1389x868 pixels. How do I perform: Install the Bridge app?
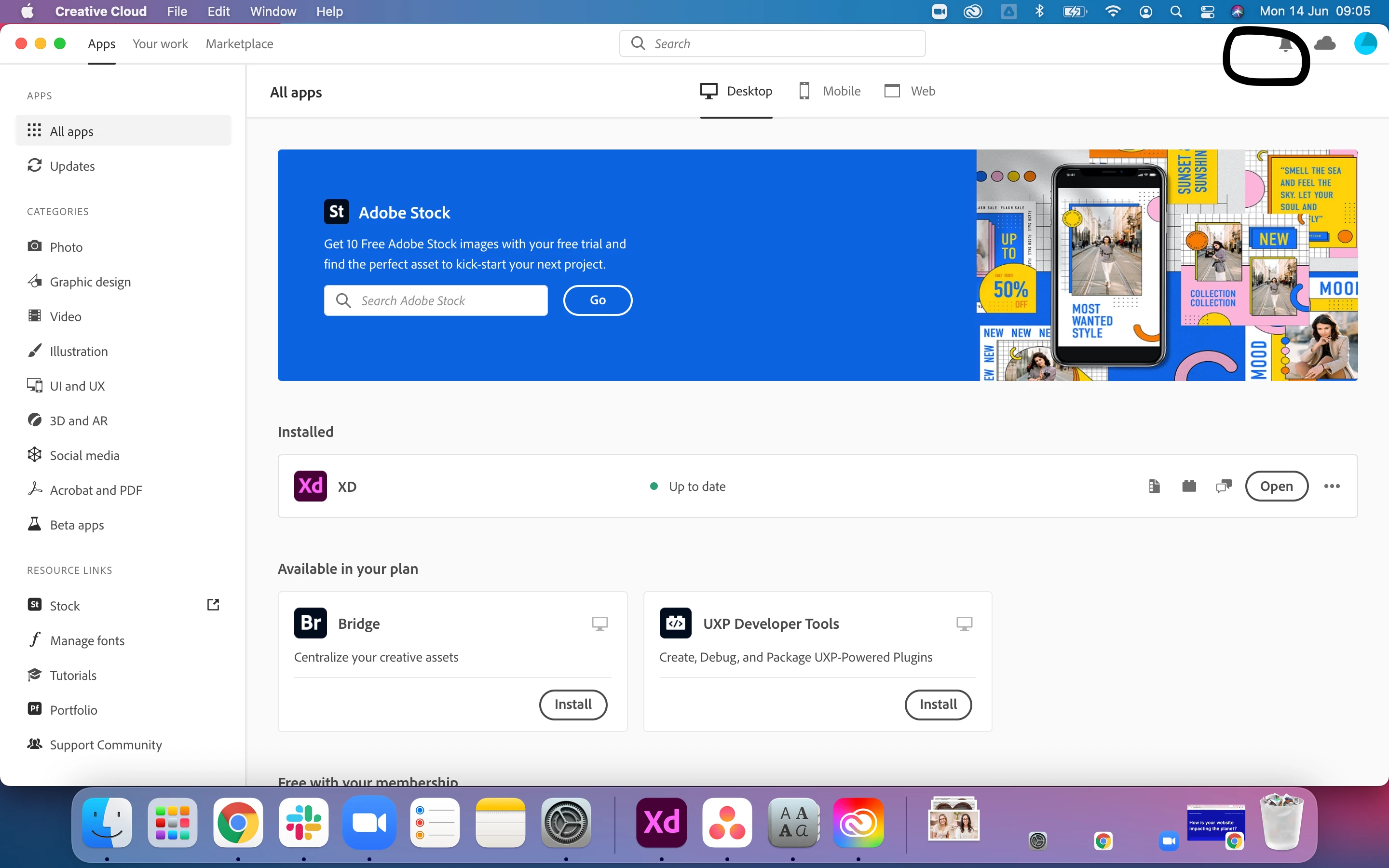click(x=573, y=705)
